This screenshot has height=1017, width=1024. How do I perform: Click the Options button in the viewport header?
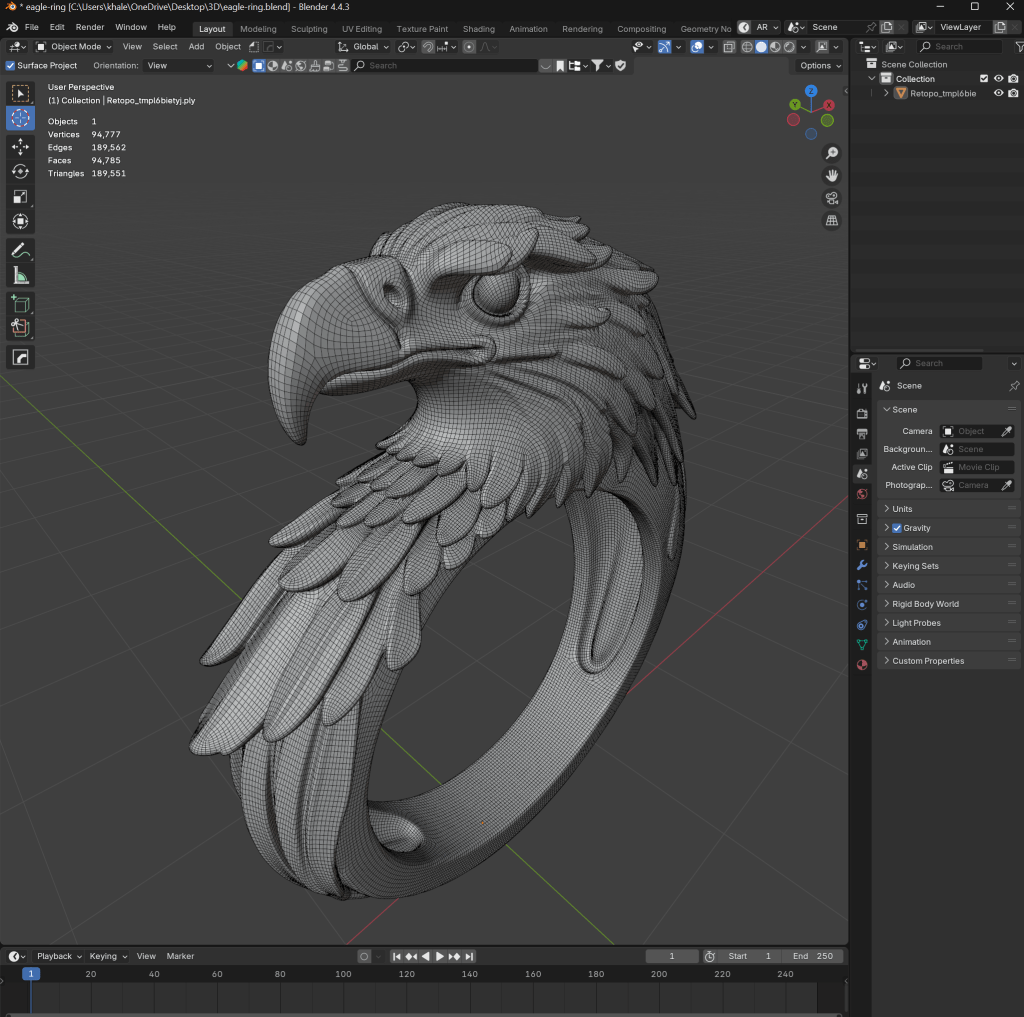tap(820, 66)
